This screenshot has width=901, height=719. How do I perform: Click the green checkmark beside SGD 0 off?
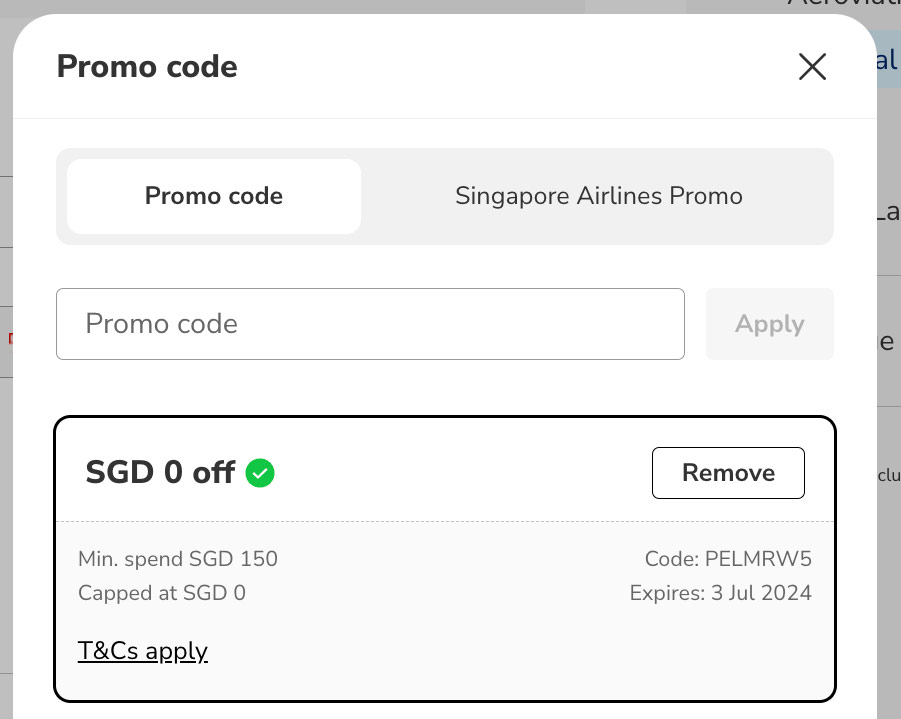pos(260,473)
